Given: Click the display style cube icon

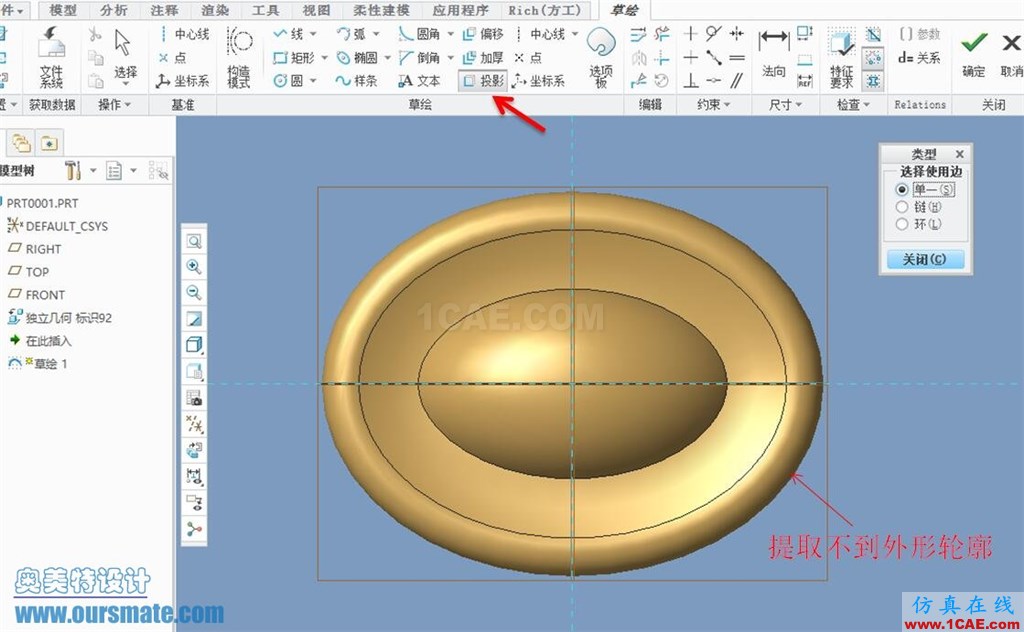Looking at the screenshot, I should [194, 344].
